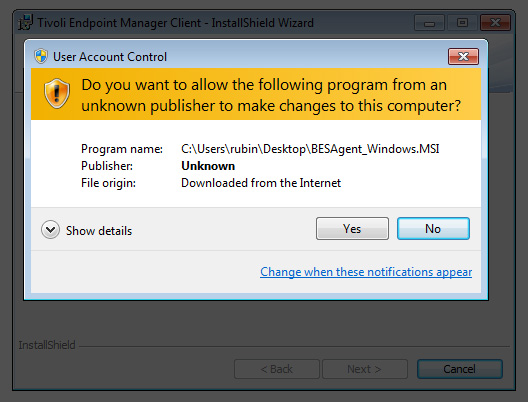Click the InstallShield installer icon in title bar
528x402 pixels.
pyautogui.click(x=25, y=22)
